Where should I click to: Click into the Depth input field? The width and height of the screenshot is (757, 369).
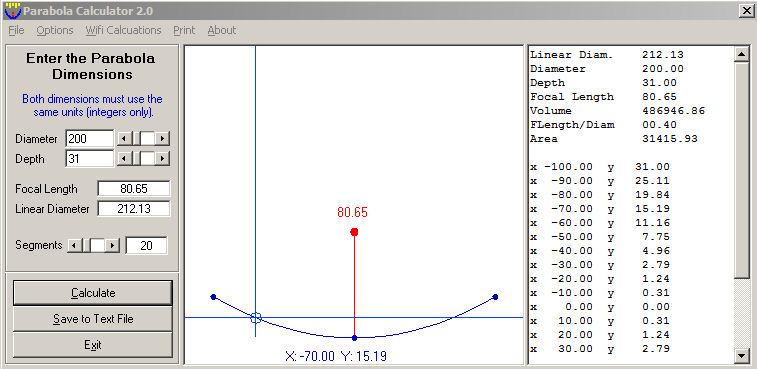pyautogui.click(x=90, y=158)
